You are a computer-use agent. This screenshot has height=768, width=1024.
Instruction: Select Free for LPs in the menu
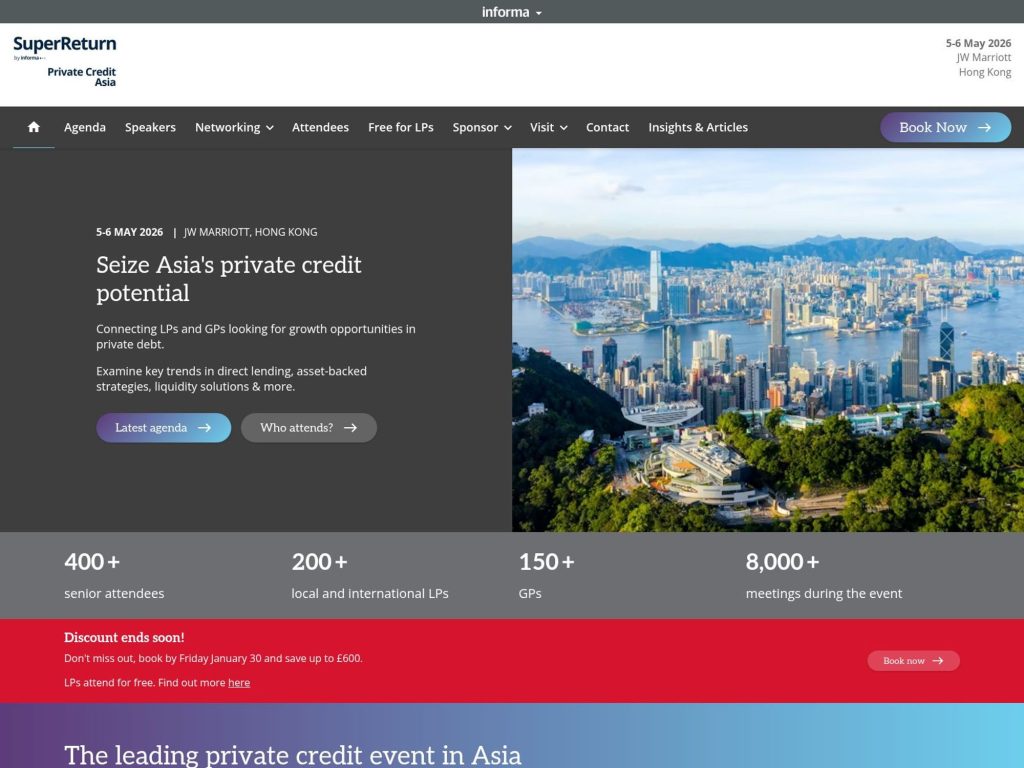pyautogui.click(x=400, y=127)
